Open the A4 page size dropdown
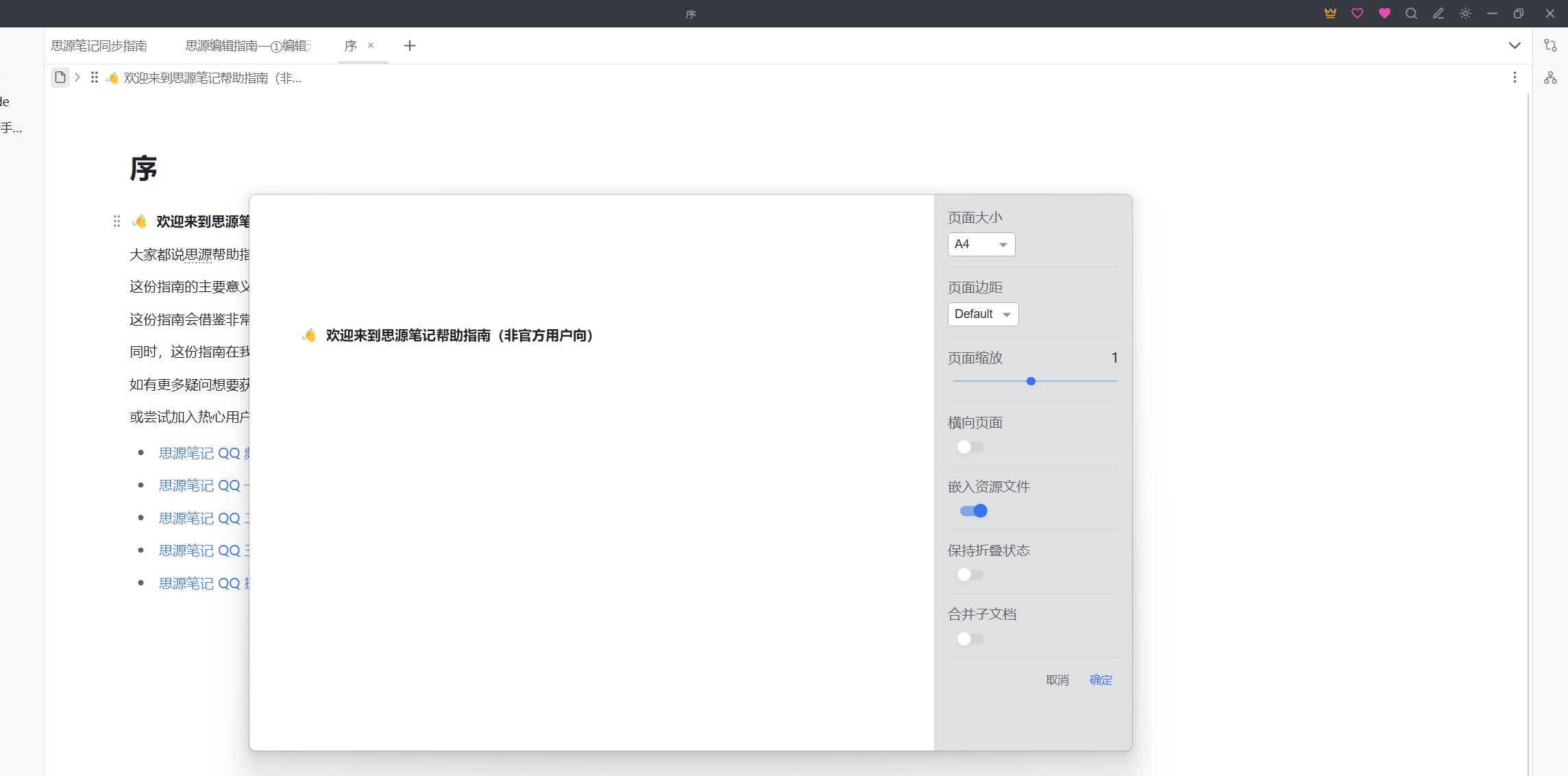 point(981,244)
